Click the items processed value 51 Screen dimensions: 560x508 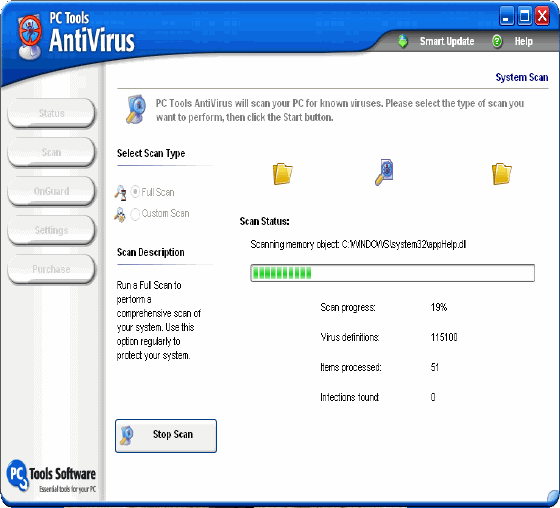coord(435,367)
